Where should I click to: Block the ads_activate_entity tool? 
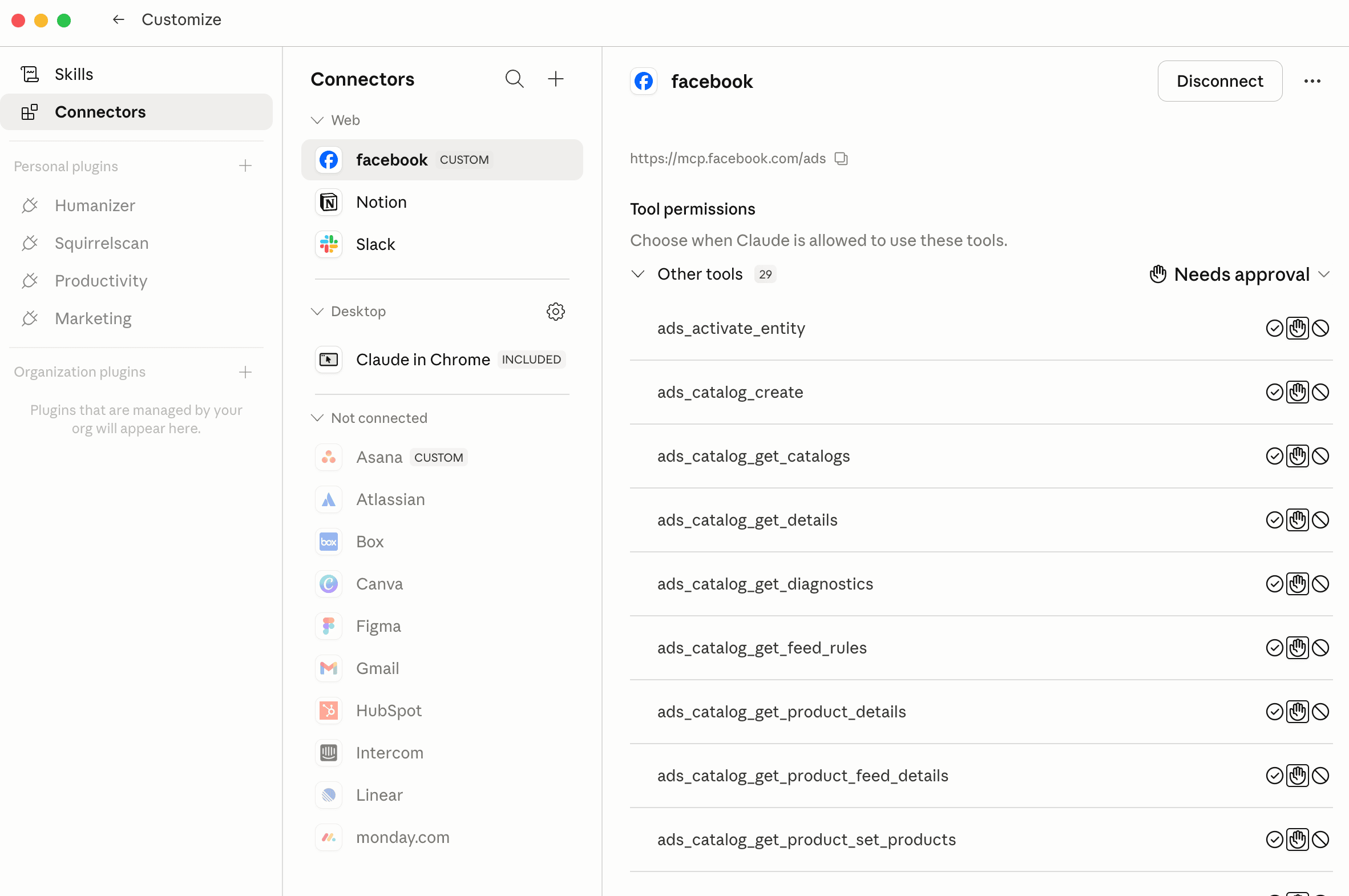click(x=1320, y=329)
